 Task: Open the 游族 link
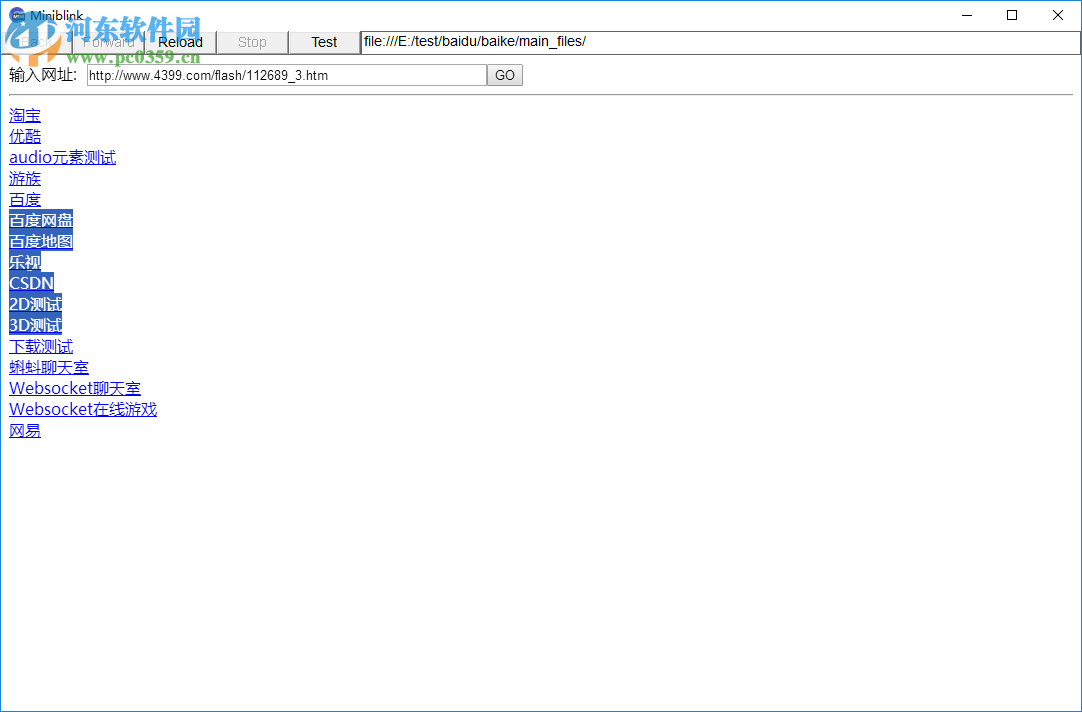pos(25,179)
